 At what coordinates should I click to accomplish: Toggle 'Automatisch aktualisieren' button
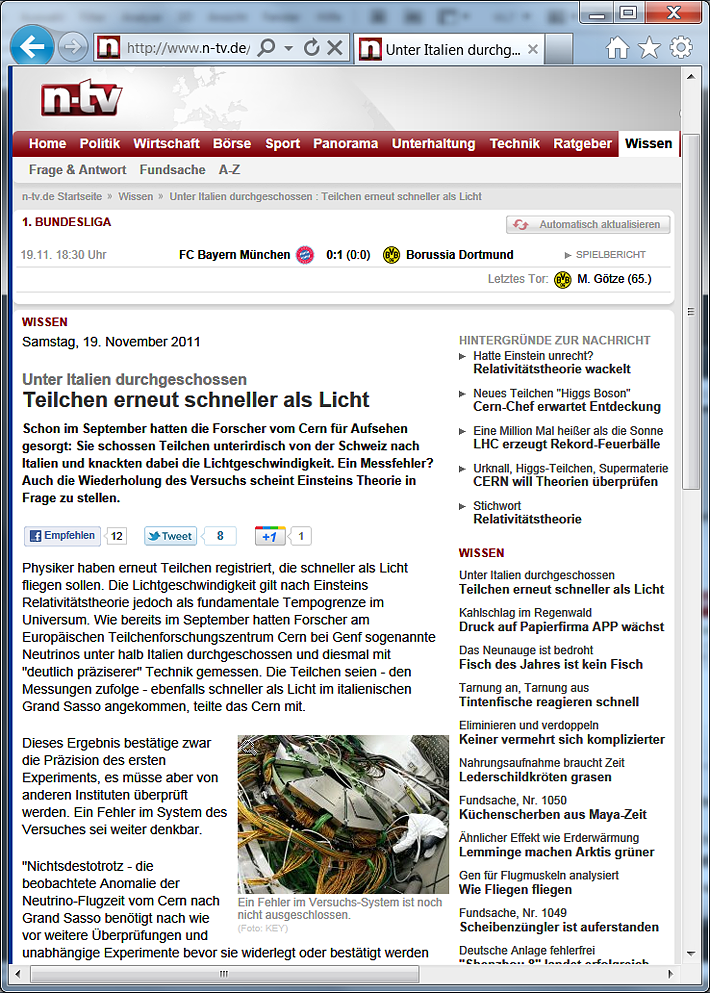[588, 224]
